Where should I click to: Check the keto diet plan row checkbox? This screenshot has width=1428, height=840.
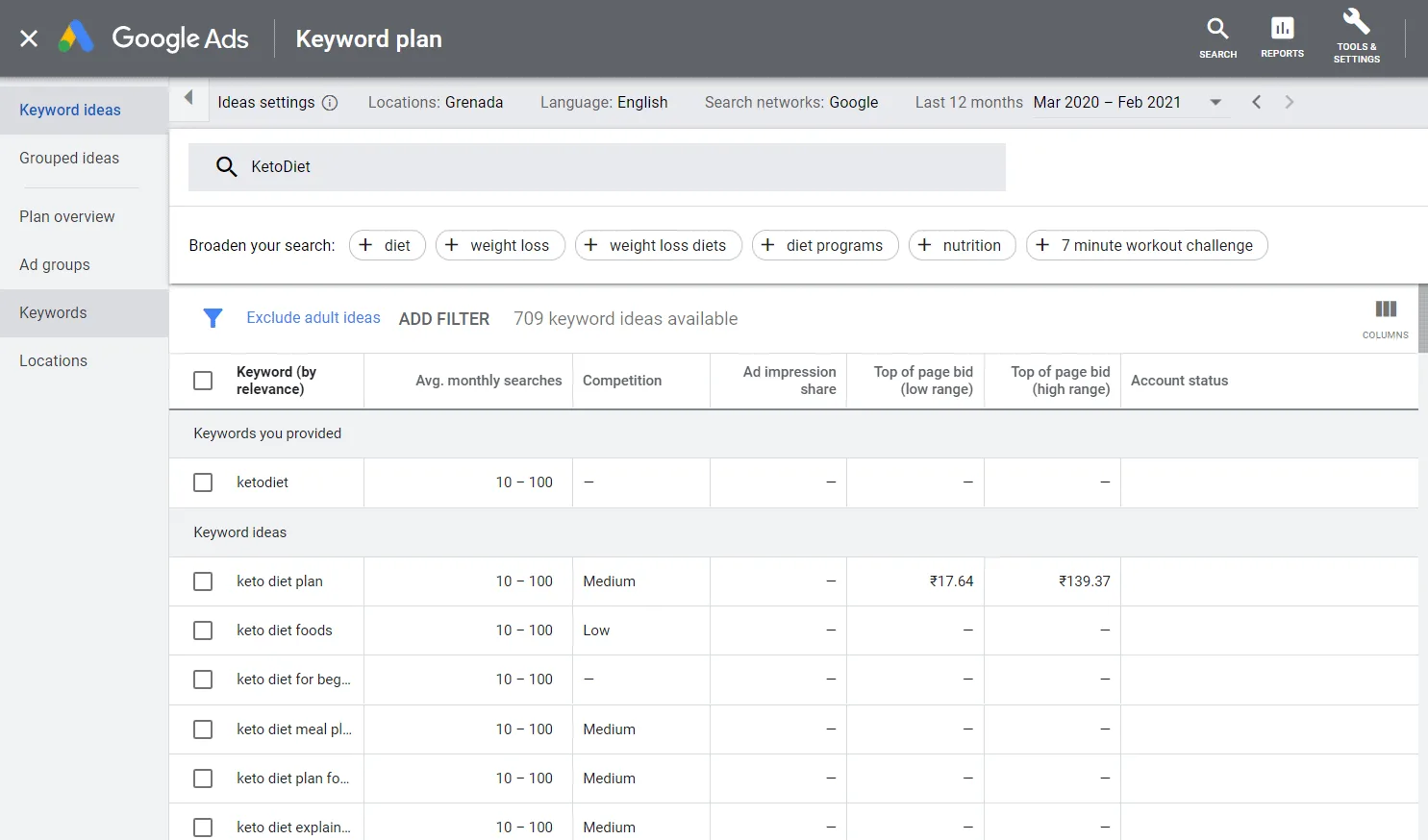coord(203,581)
